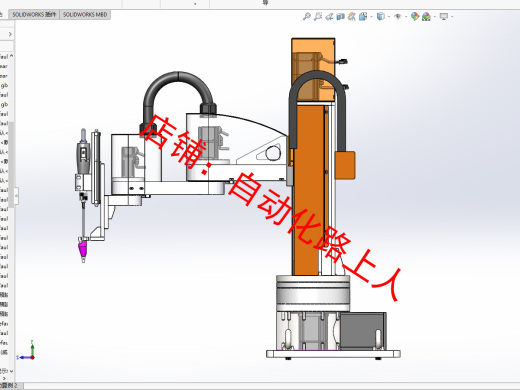Viewport: 520px width, 390px height.
Task: Expand Apply Scene dropdown arrow
Action: [x=435, y=17]
